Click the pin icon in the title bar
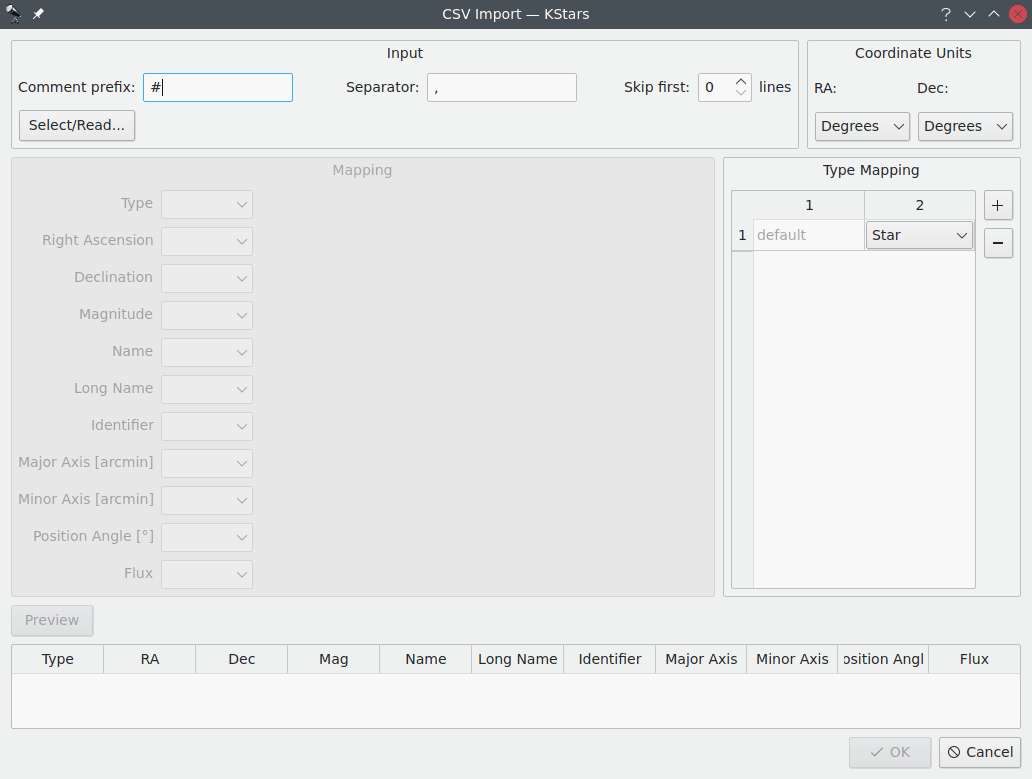Screen dimensions: 1032x779 38,14
